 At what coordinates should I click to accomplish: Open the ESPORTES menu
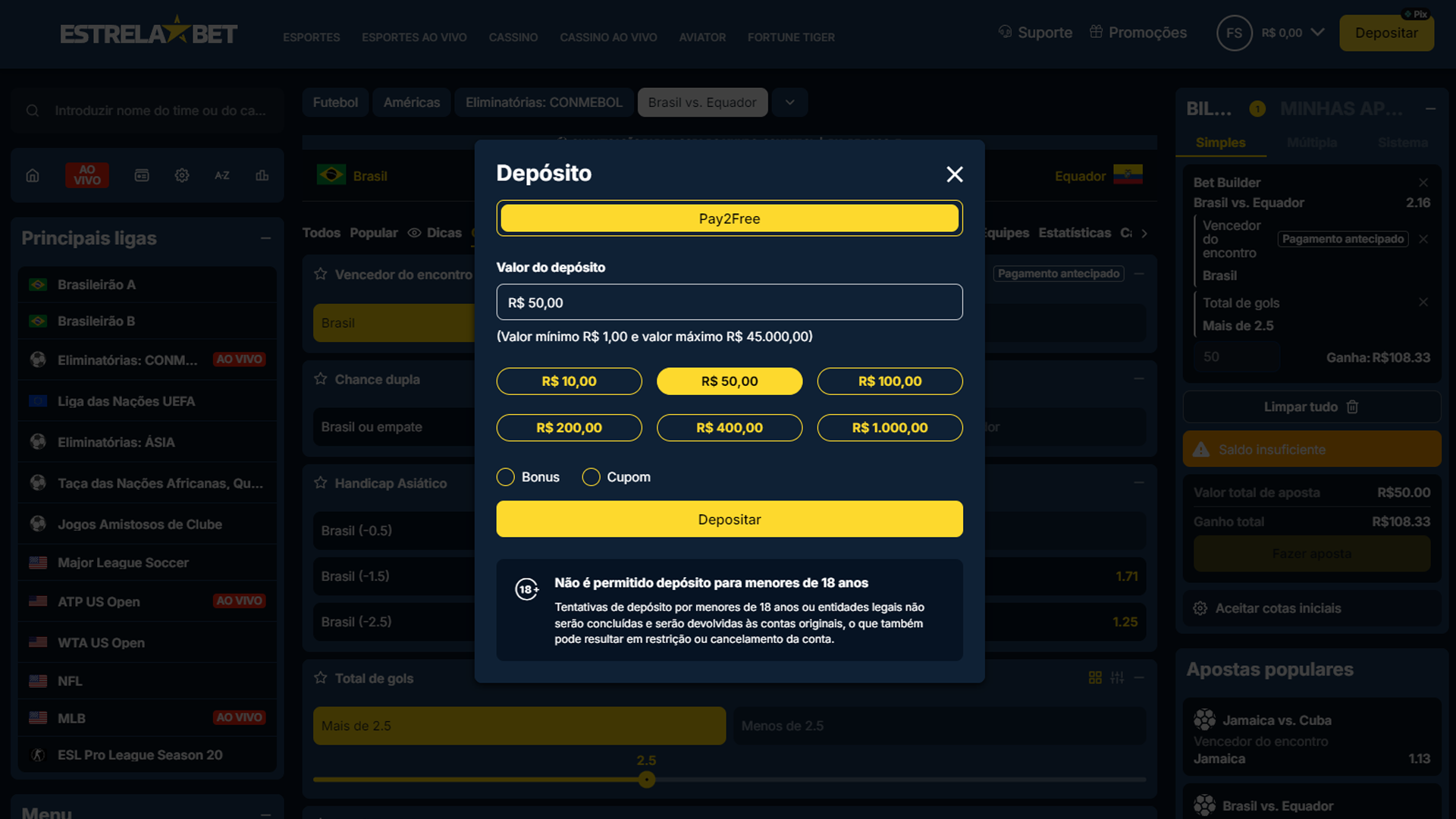311,37
